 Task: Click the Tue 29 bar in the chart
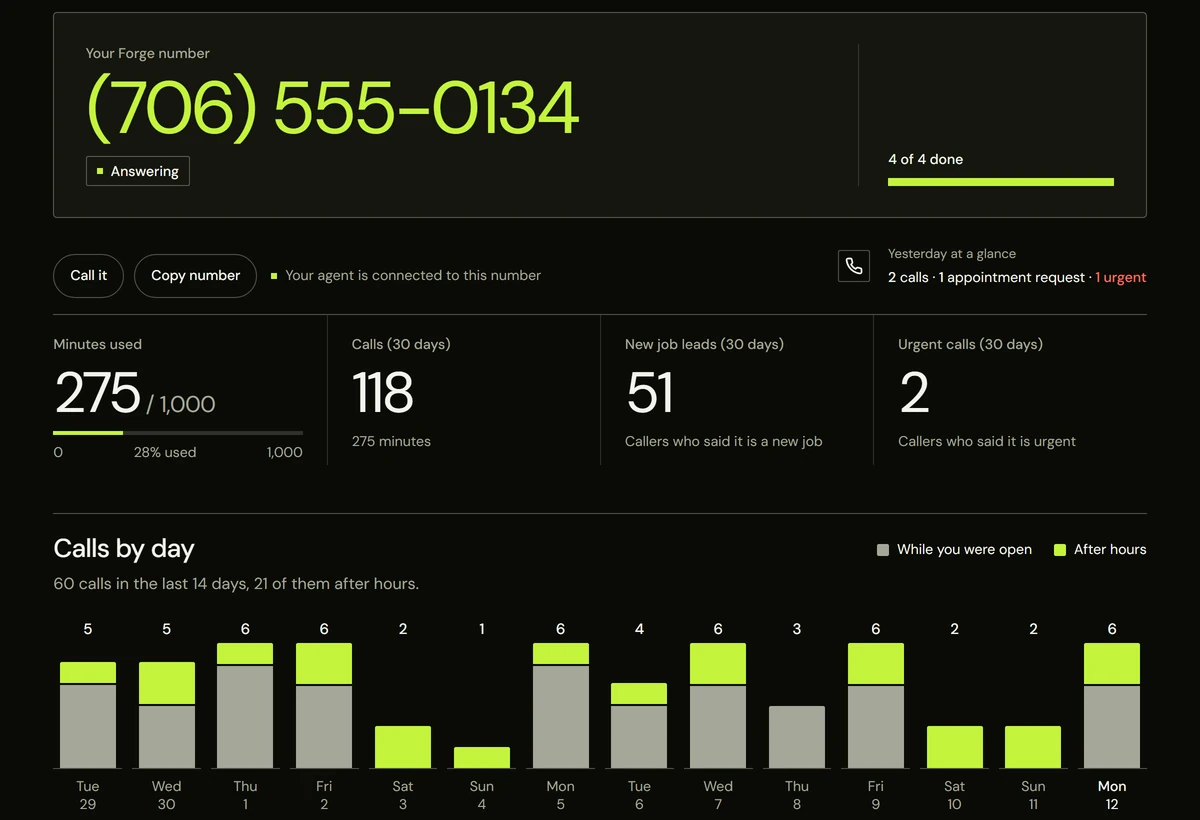pos(88,715)
